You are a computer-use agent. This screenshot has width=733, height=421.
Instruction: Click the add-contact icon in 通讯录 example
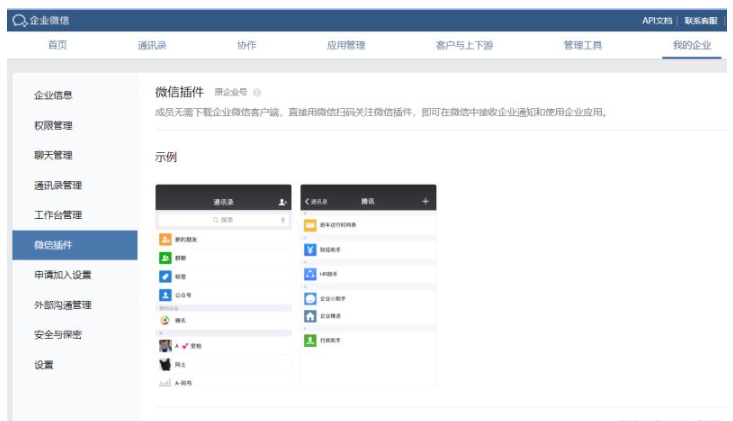click(282, 202)
